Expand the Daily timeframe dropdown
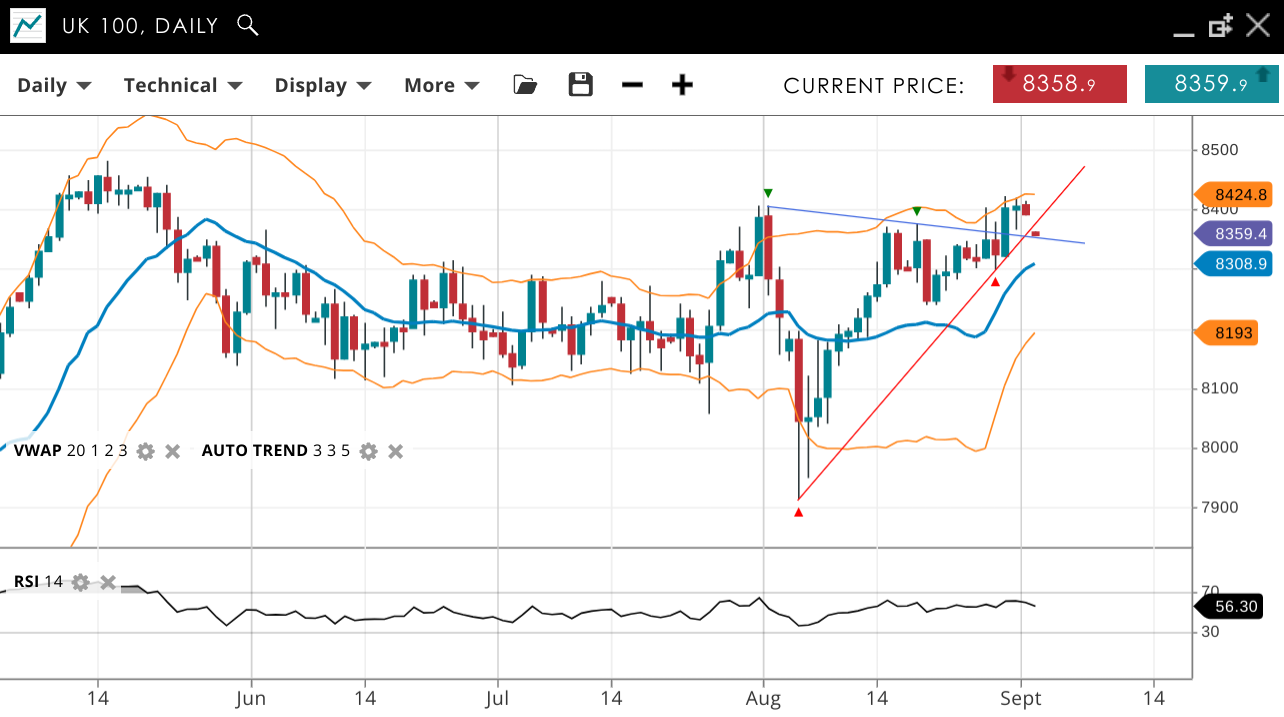This screenshot has width=1284, height=717. 54,85
